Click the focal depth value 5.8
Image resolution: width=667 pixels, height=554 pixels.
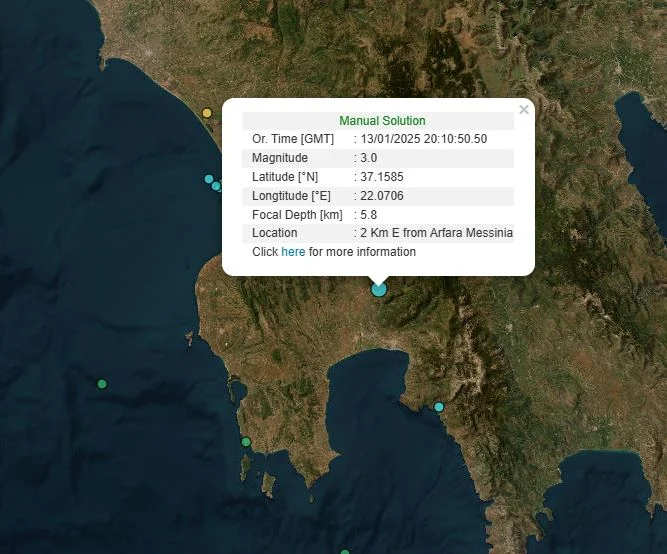(x=368, y=215)
